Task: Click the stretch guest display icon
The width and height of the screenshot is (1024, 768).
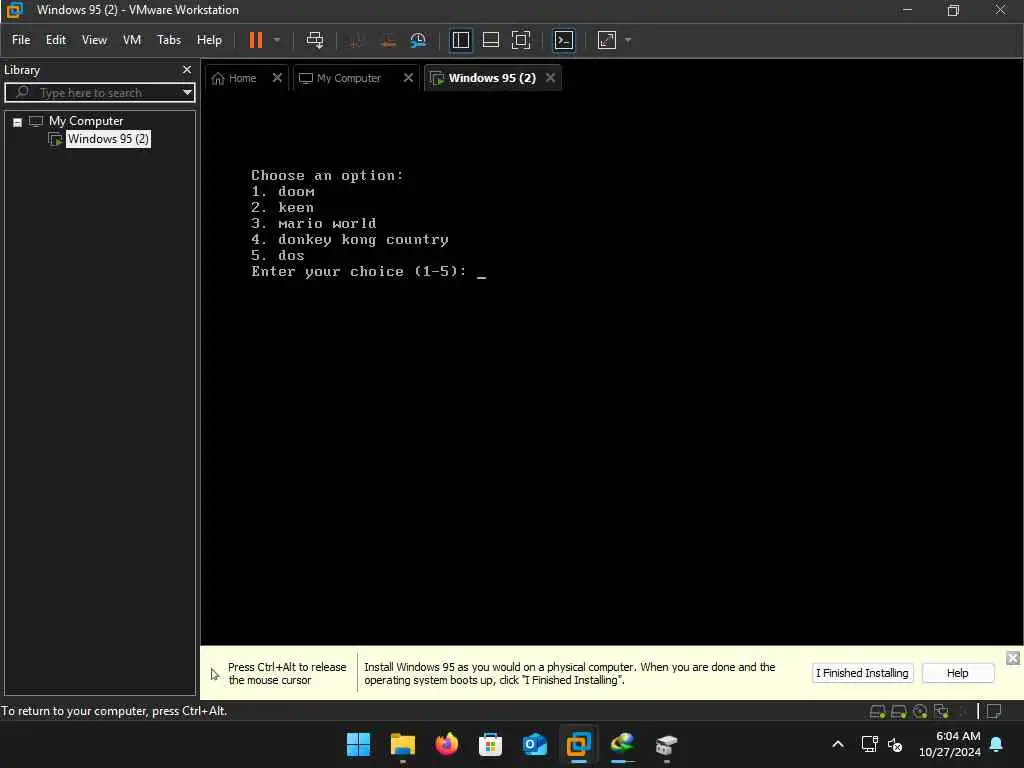Action: (x=607, y=40)
